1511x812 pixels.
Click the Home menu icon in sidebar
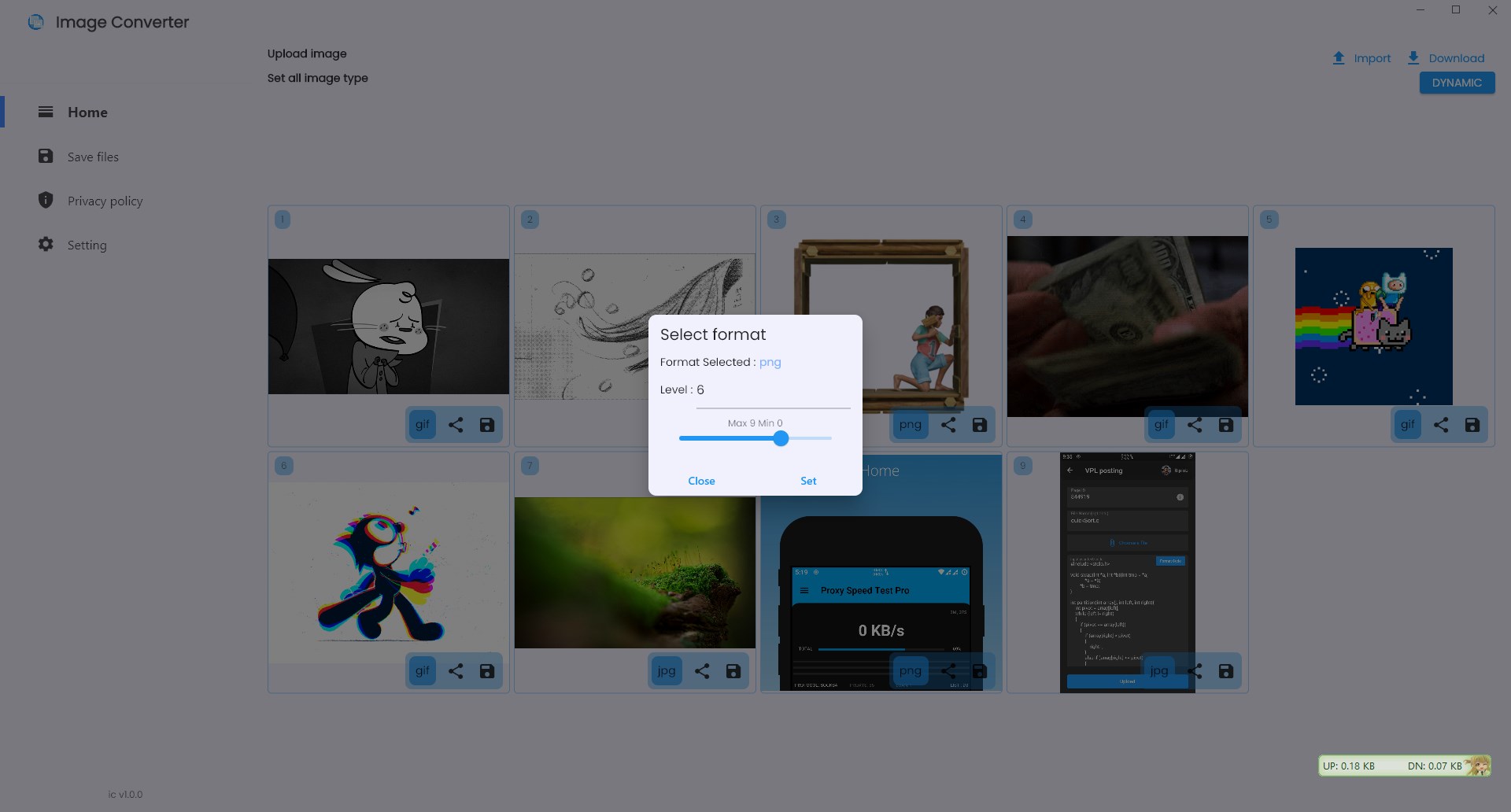(x=46, y=112)
